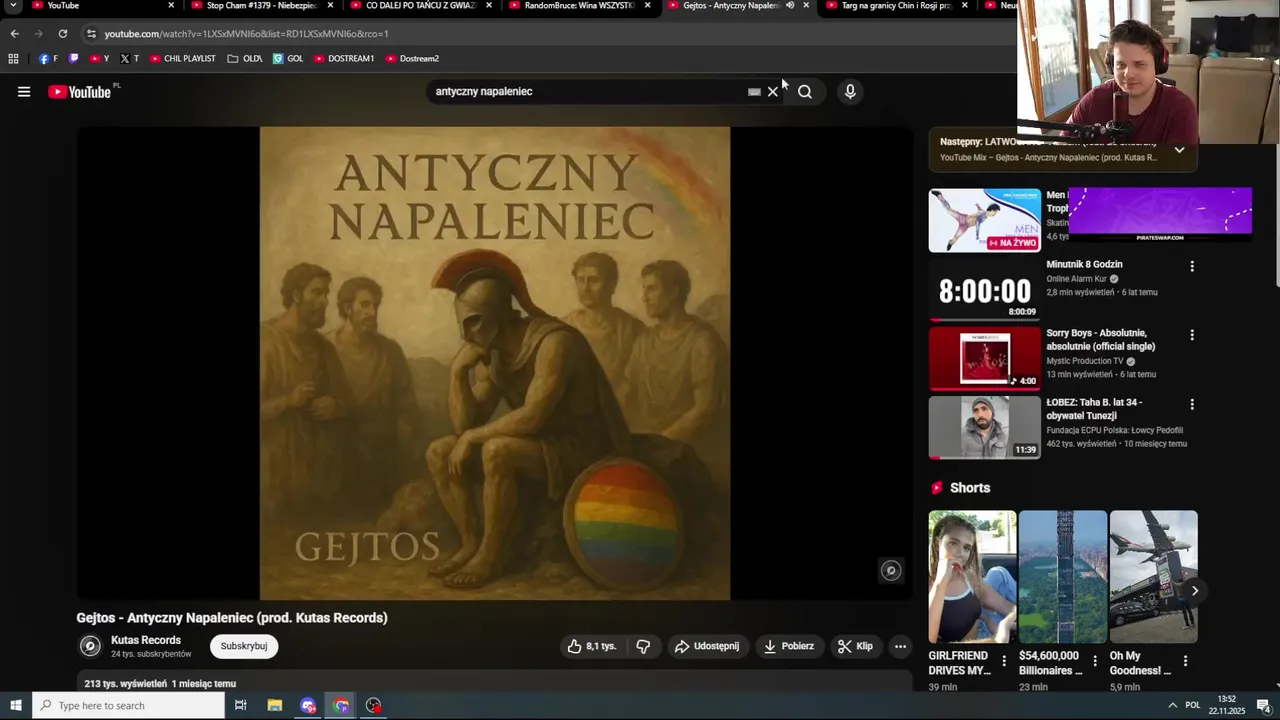
Task: Switch to CO DALEJ PO TAŃCU tab
Action: tap(420, 6)
